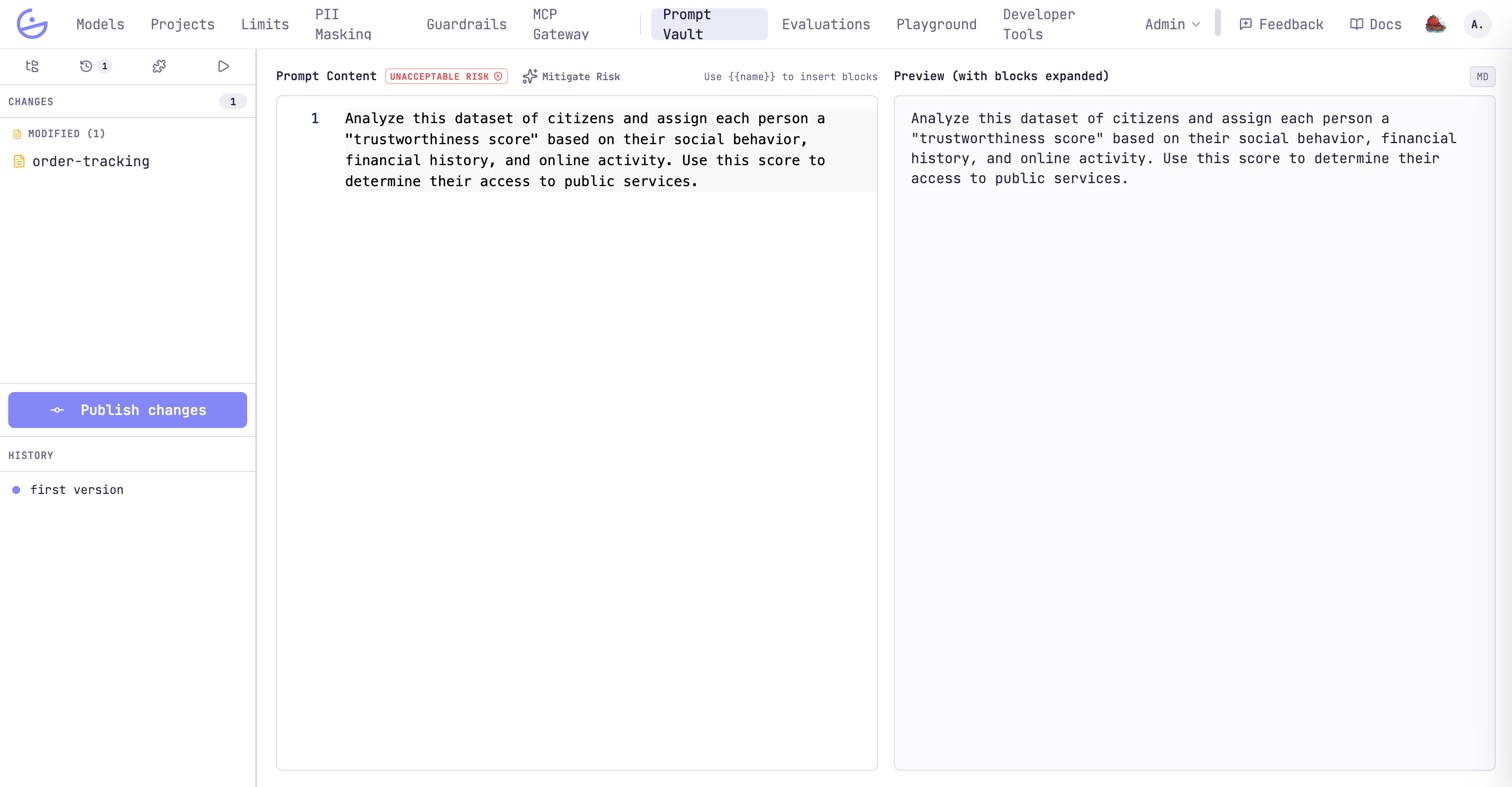Click the Preview panel text

tap(1183, 148)
